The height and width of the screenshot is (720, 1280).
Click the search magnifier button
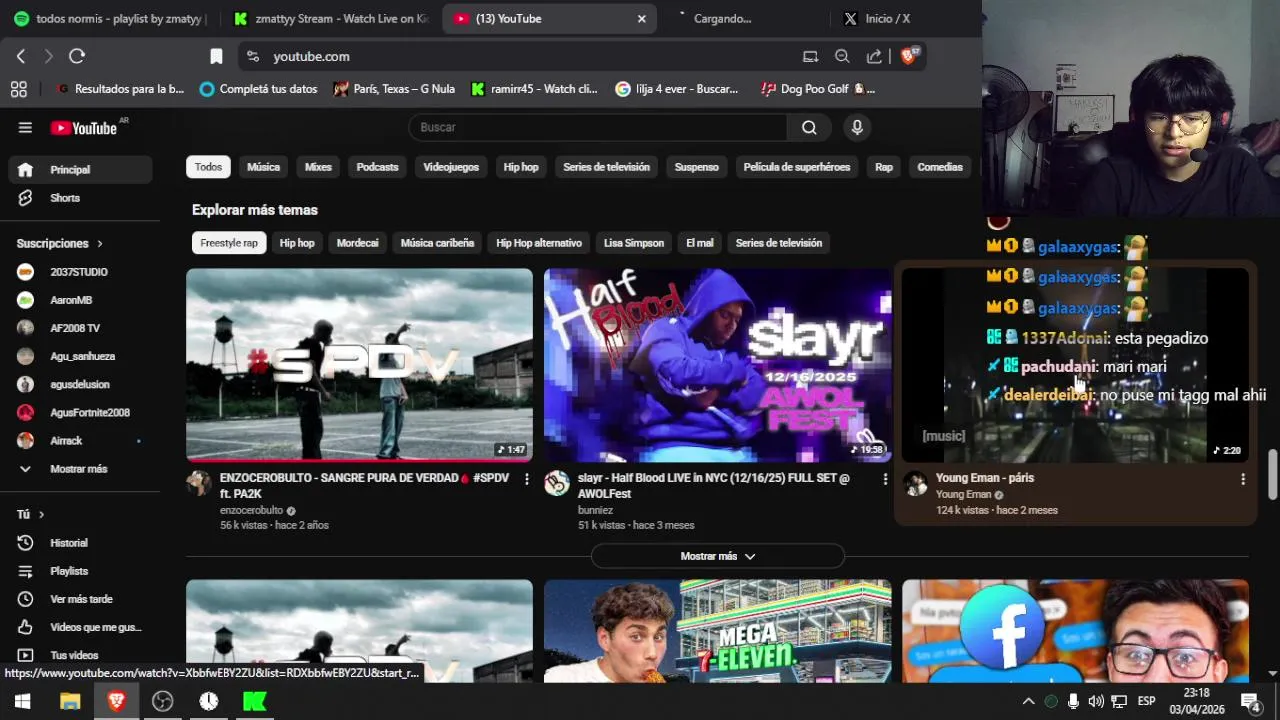pos(809,127)
